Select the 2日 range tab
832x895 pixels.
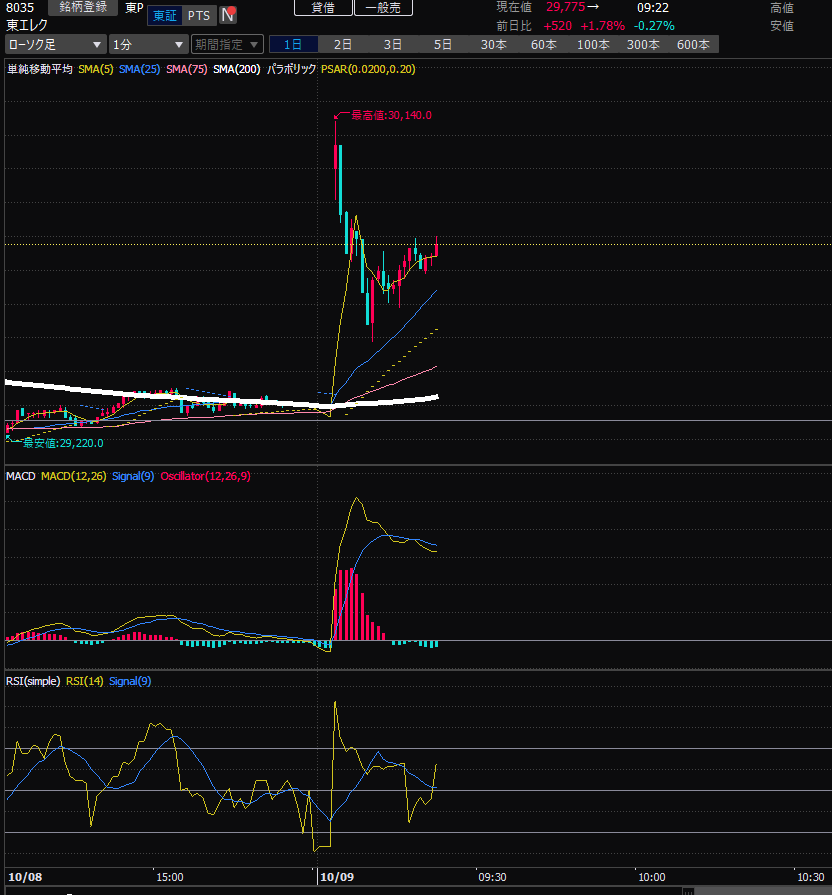pyautogui.click(x=343, y=45)
